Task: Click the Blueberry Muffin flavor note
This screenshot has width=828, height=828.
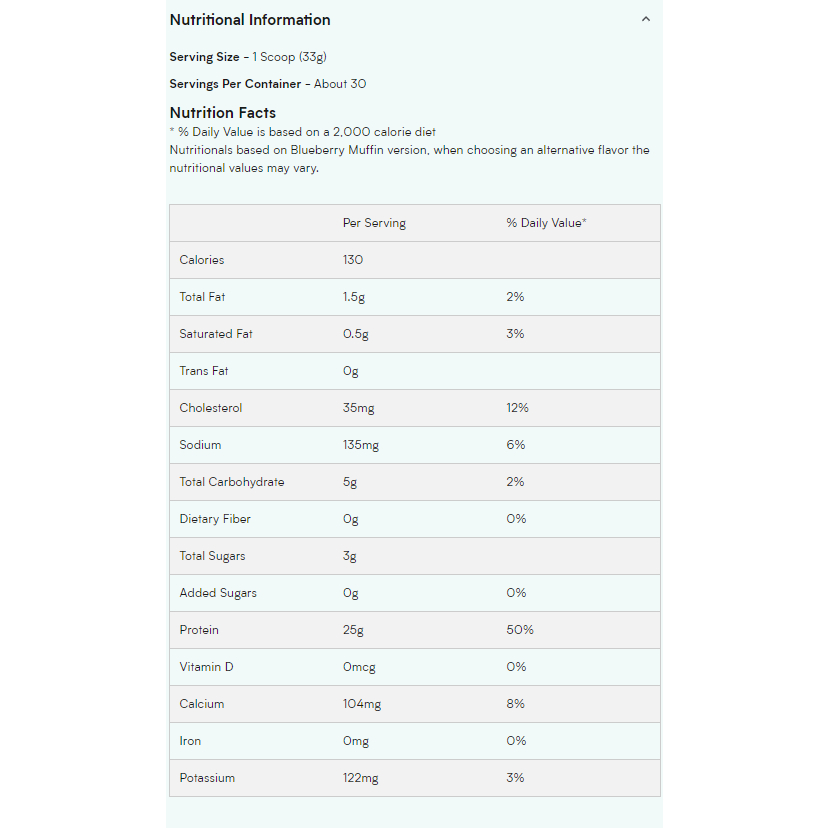Action: 409,159
